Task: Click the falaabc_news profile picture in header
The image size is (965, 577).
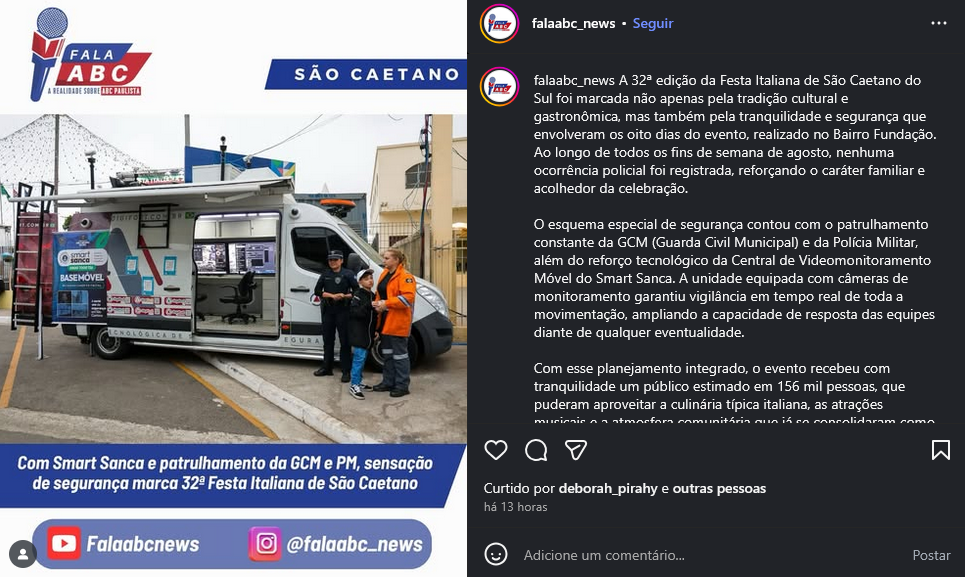Action: [x=499, y=23]
